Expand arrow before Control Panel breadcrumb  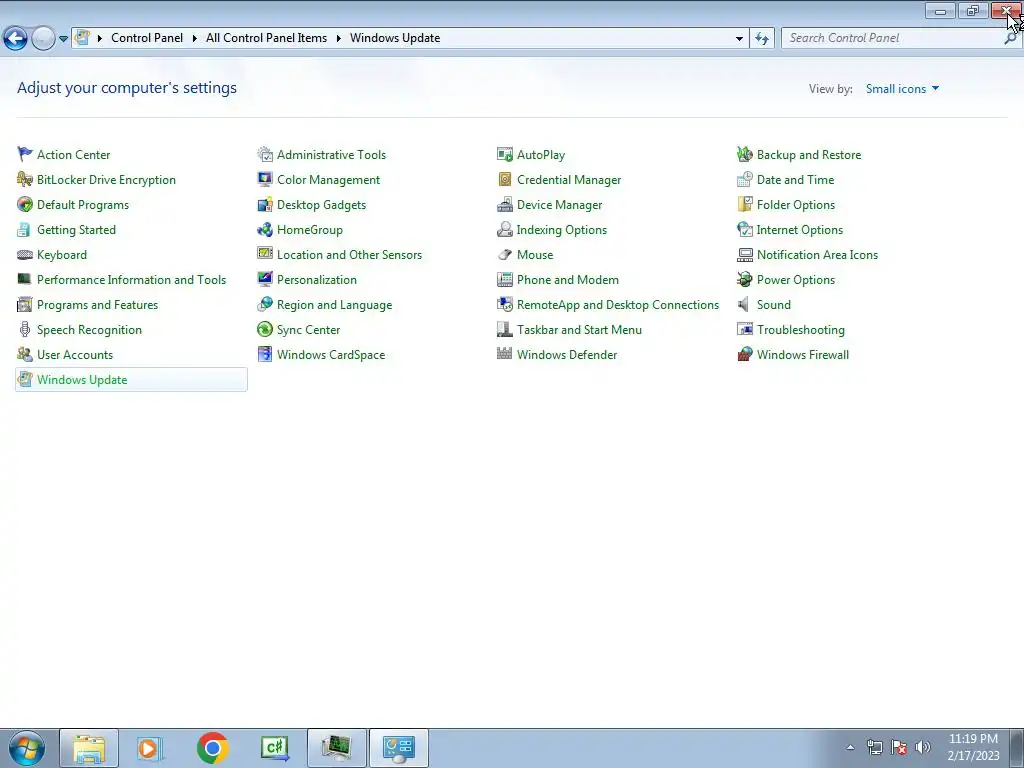[x=100, y=39]
